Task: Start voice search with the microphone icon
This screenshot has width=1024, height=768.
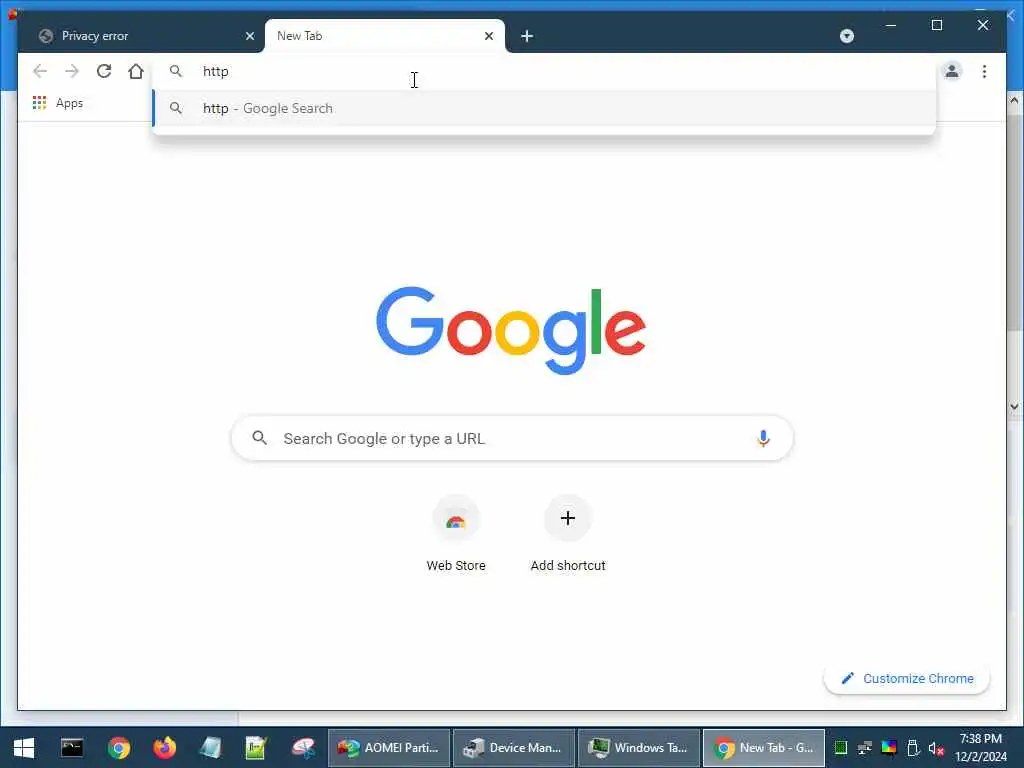Action: point(763,438)
